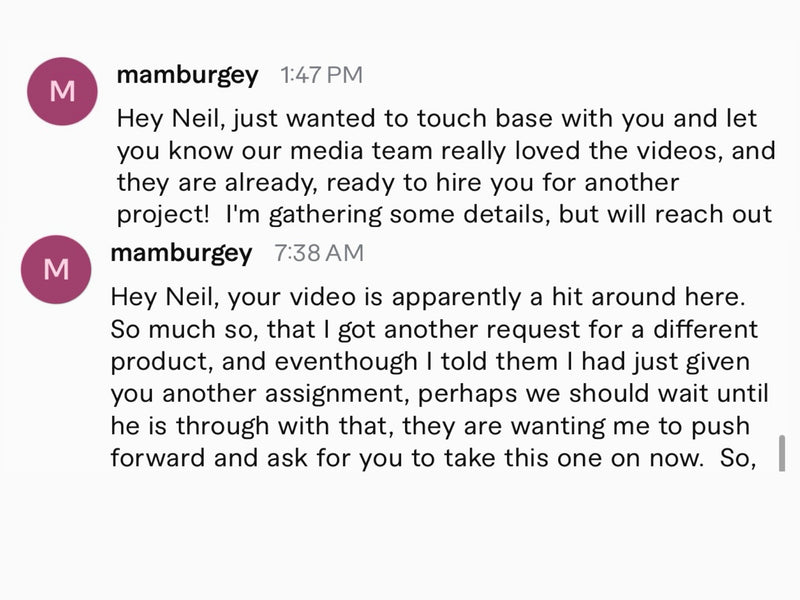This screenshot has height=600, width=800.
Task: Click the scrollbar thumb on the right edge
Action: click(x=782, y=452)
